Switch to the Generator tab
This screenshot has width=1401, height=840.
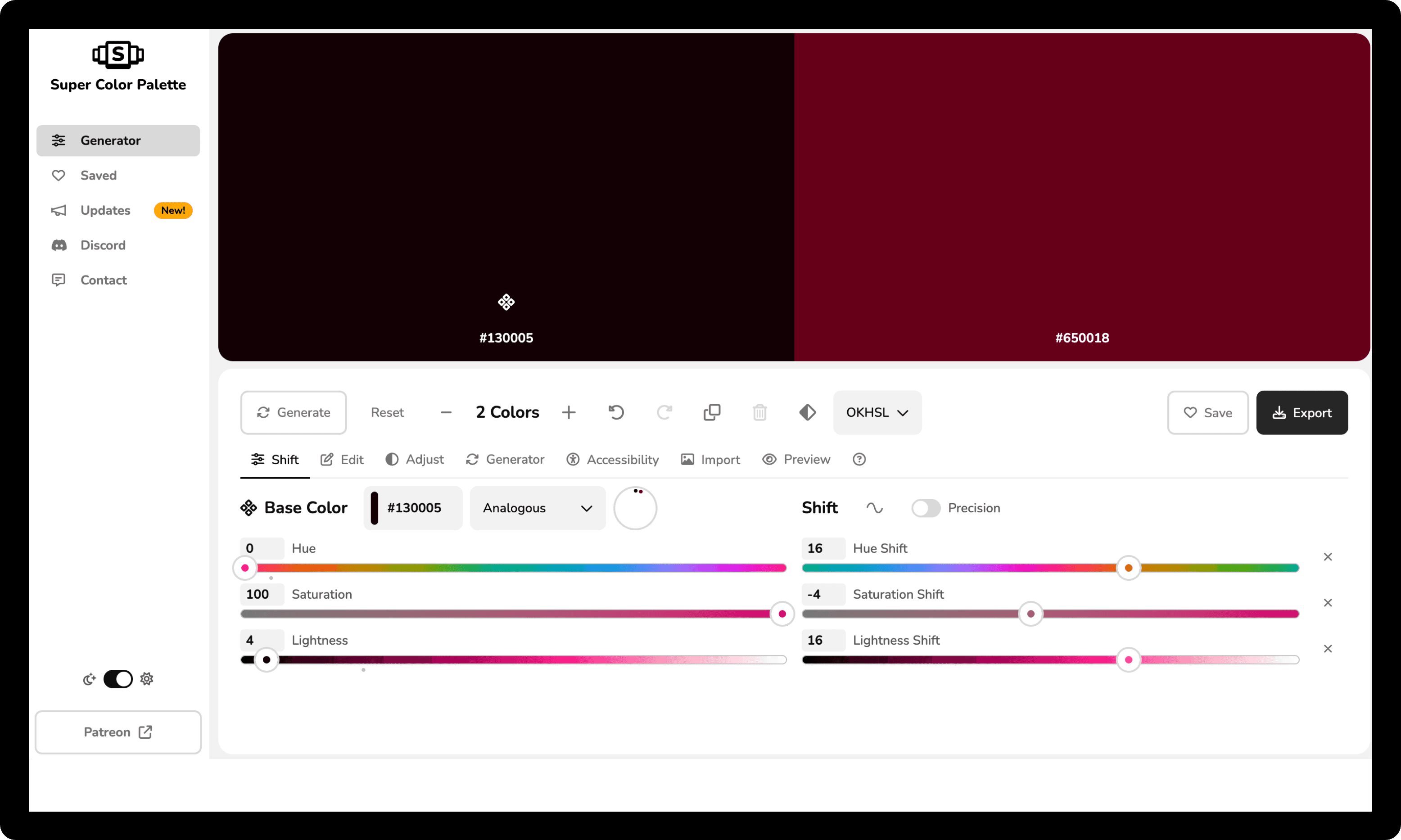(505, 460)
